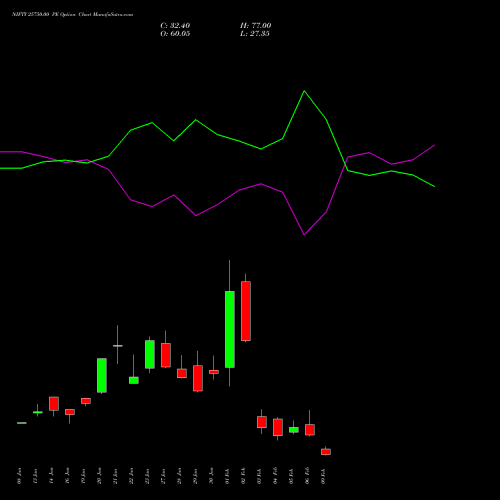Select the green 23 Jan candlestick
The image size is (500, 500).
tap(150, 354)
